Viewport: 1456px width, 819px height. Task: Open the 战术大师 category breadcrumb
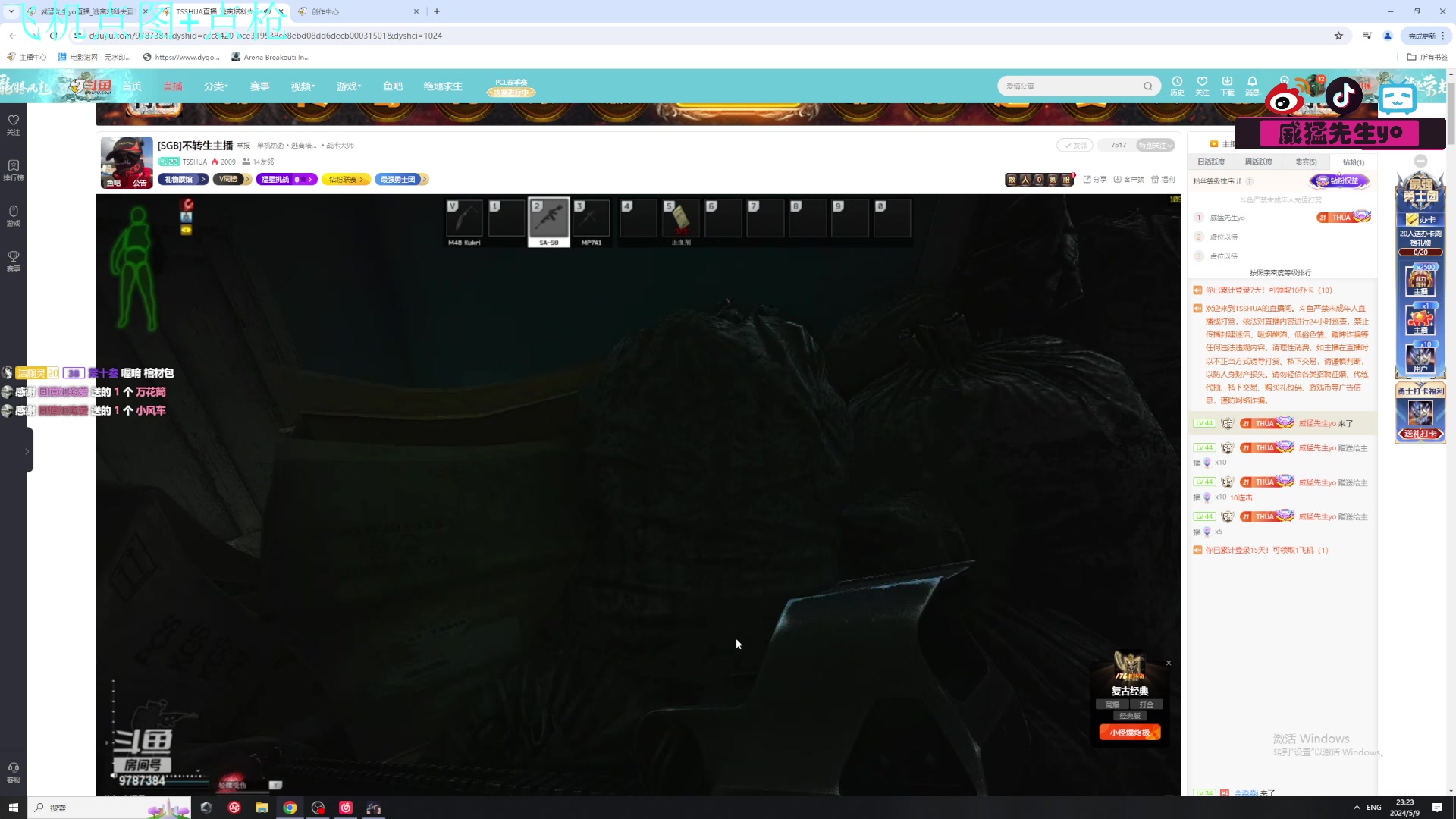point(340,146)
